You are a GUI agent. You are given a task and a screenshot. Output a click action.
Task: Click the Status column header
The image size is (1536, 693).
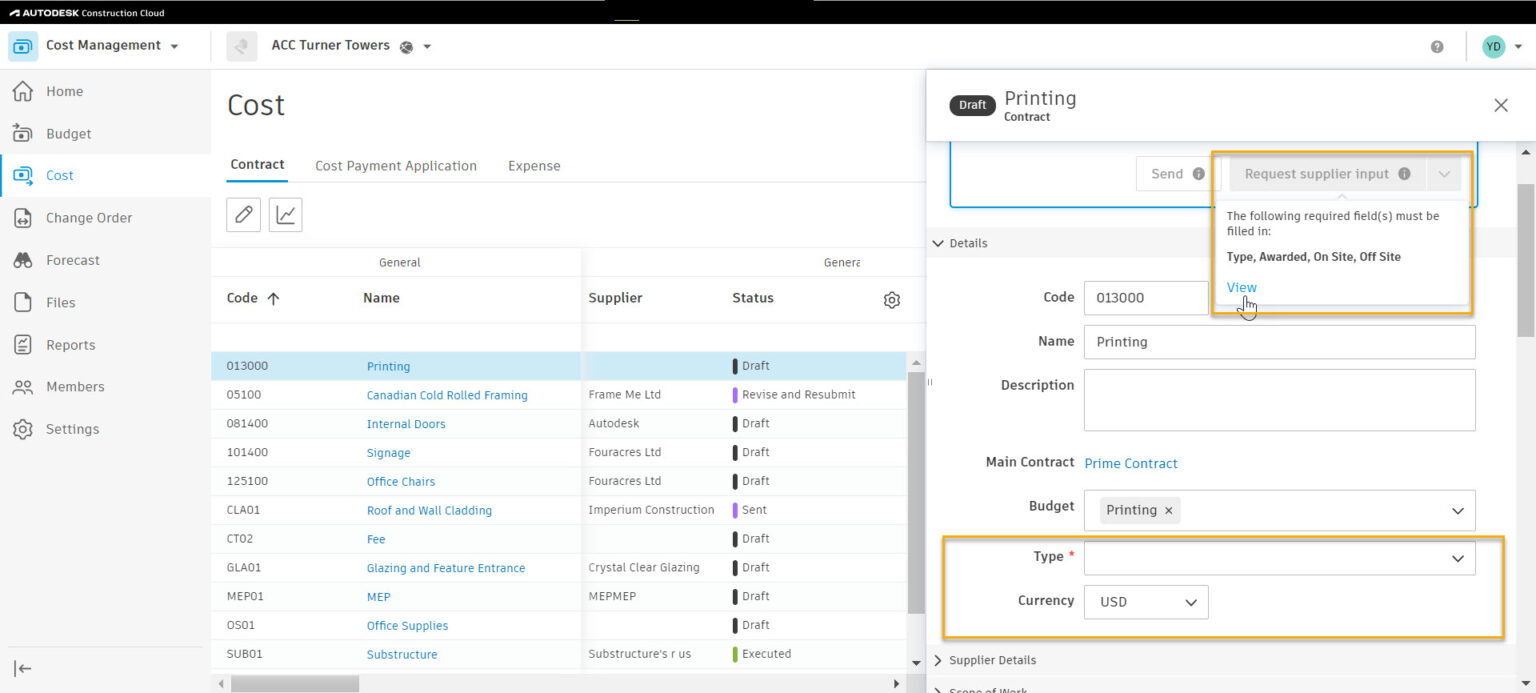(x=753, y=298)
